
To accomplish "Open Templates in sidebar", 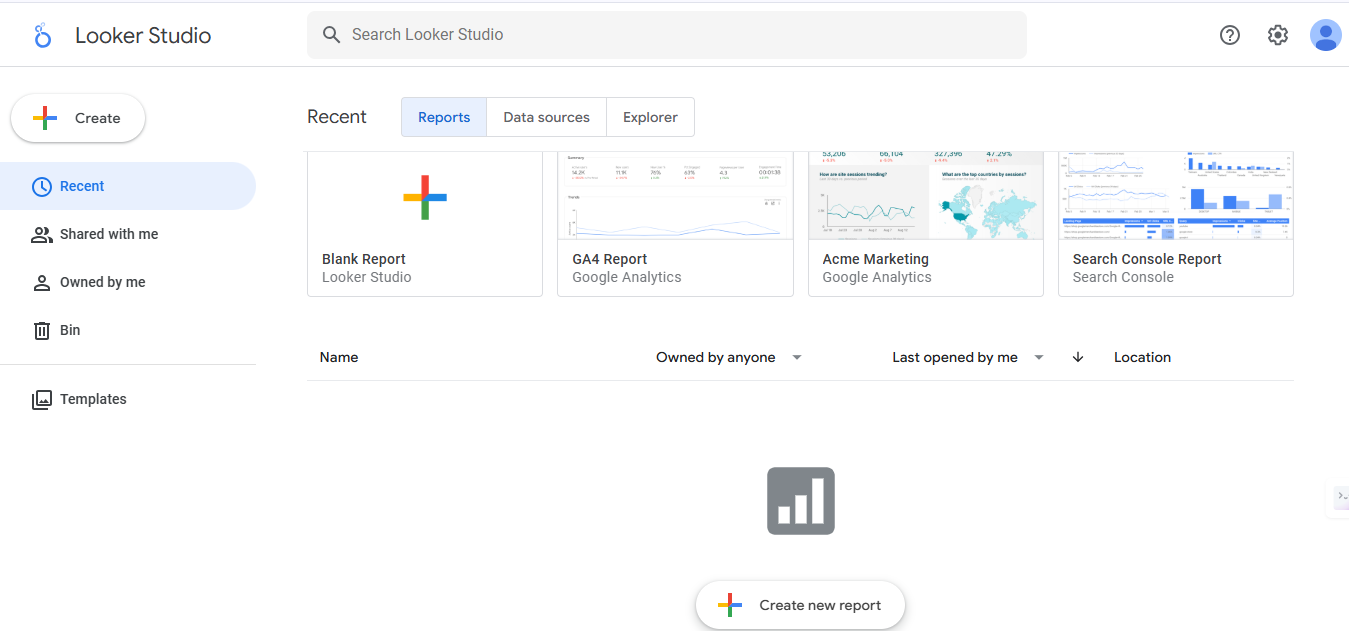I will click(127, 399).
